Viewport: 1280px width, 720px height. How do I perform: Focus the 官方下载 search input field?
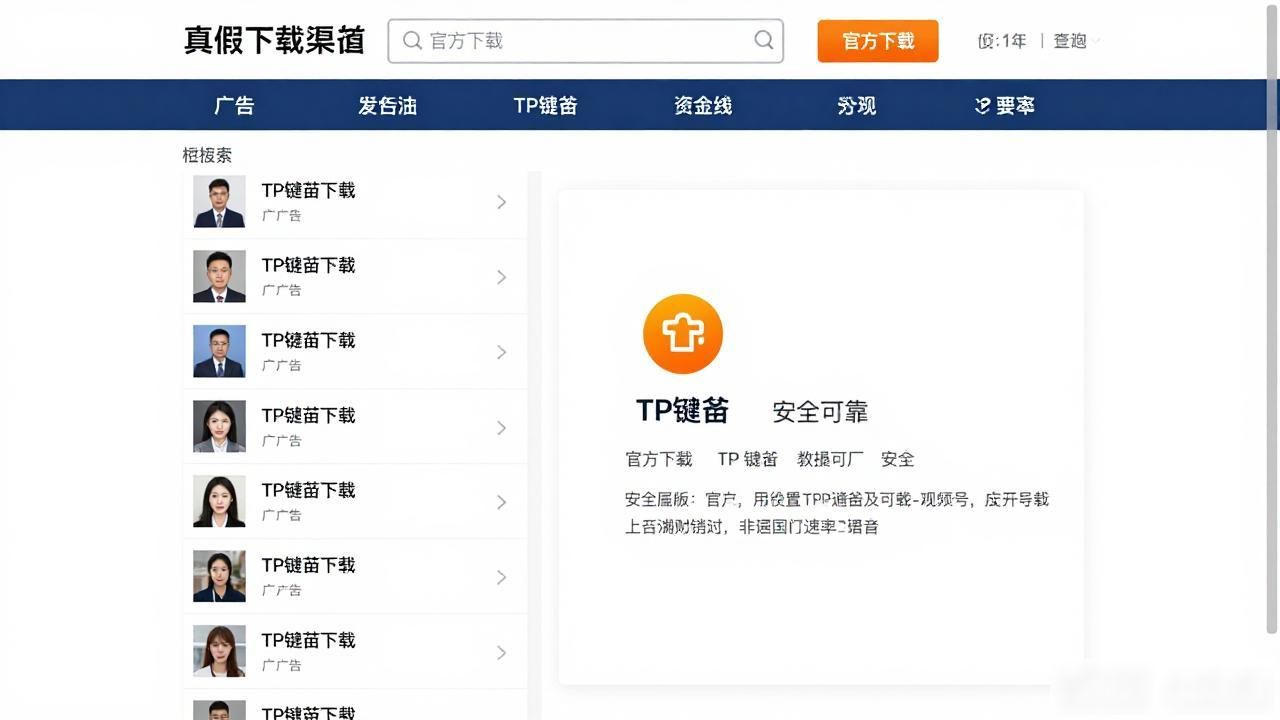pyautogui.click(x=585, y=41)
